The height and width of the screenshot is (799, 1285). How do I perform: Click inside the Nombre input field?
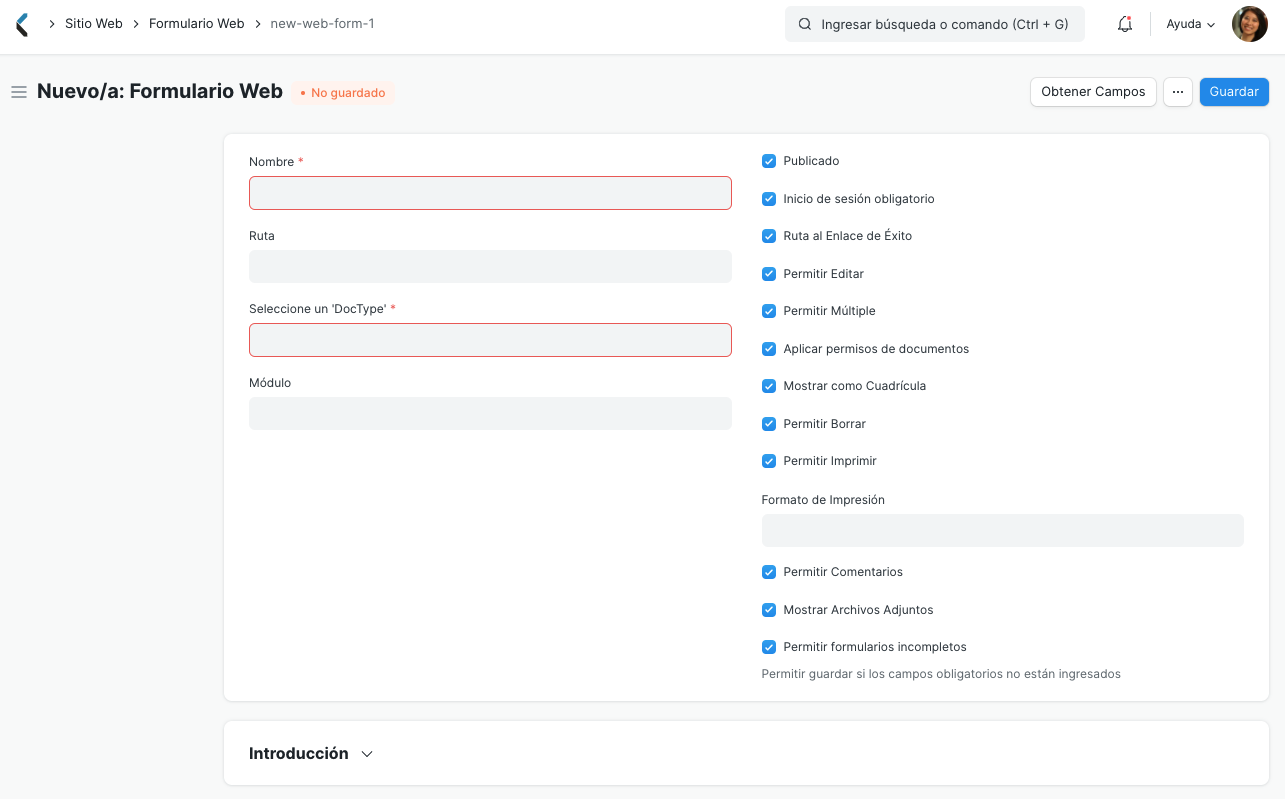[x=489, y=193]
